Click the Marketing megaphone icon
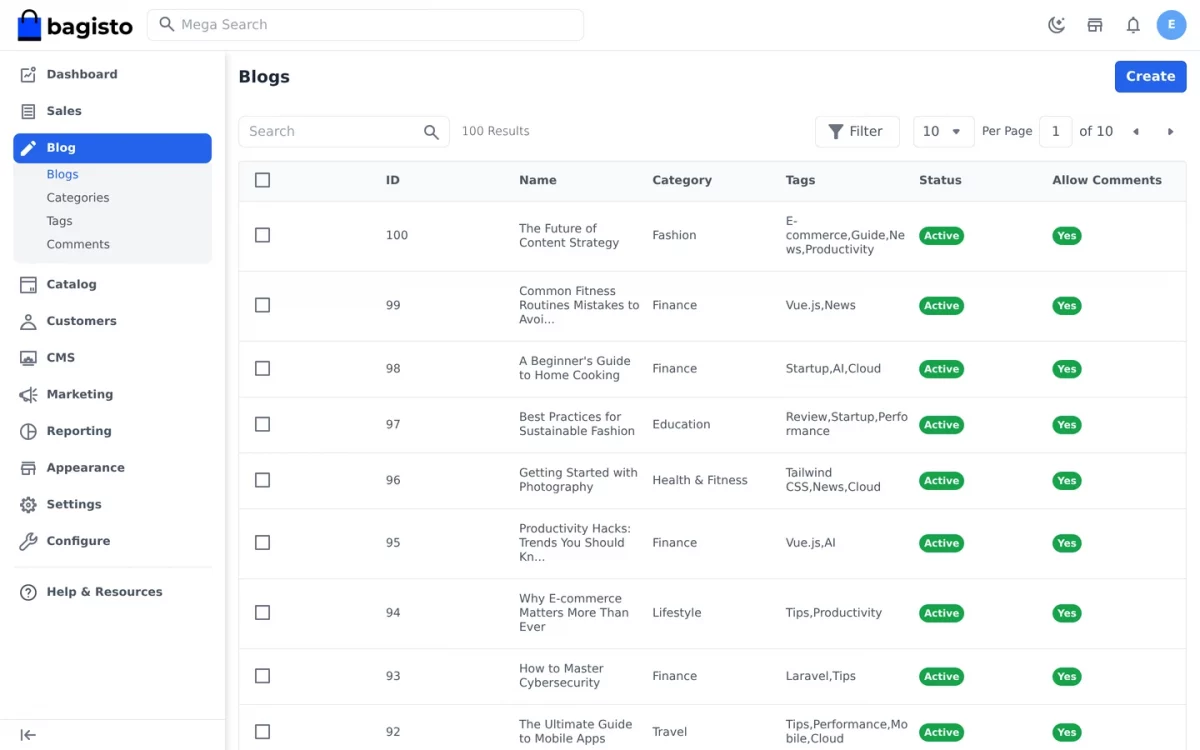Image resolution: width=1200 pixels, height=750 pixels. tap(28, 394)
